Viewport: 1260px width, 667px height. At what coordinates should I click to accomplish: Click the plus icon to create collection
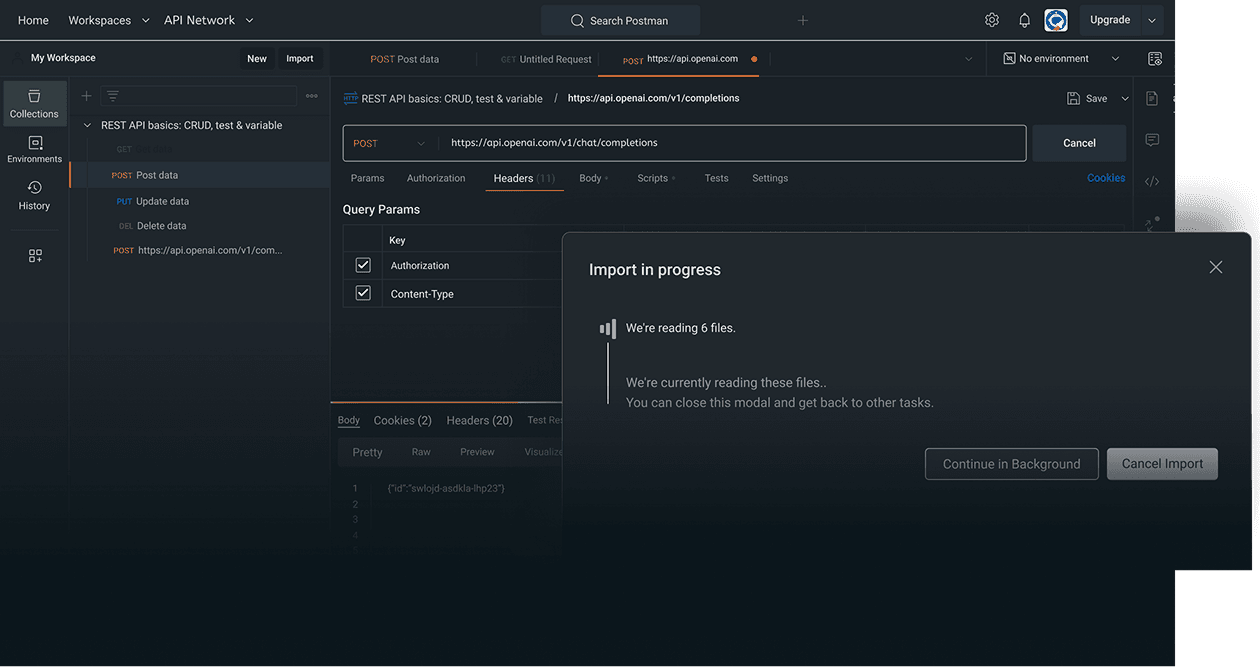86,96
